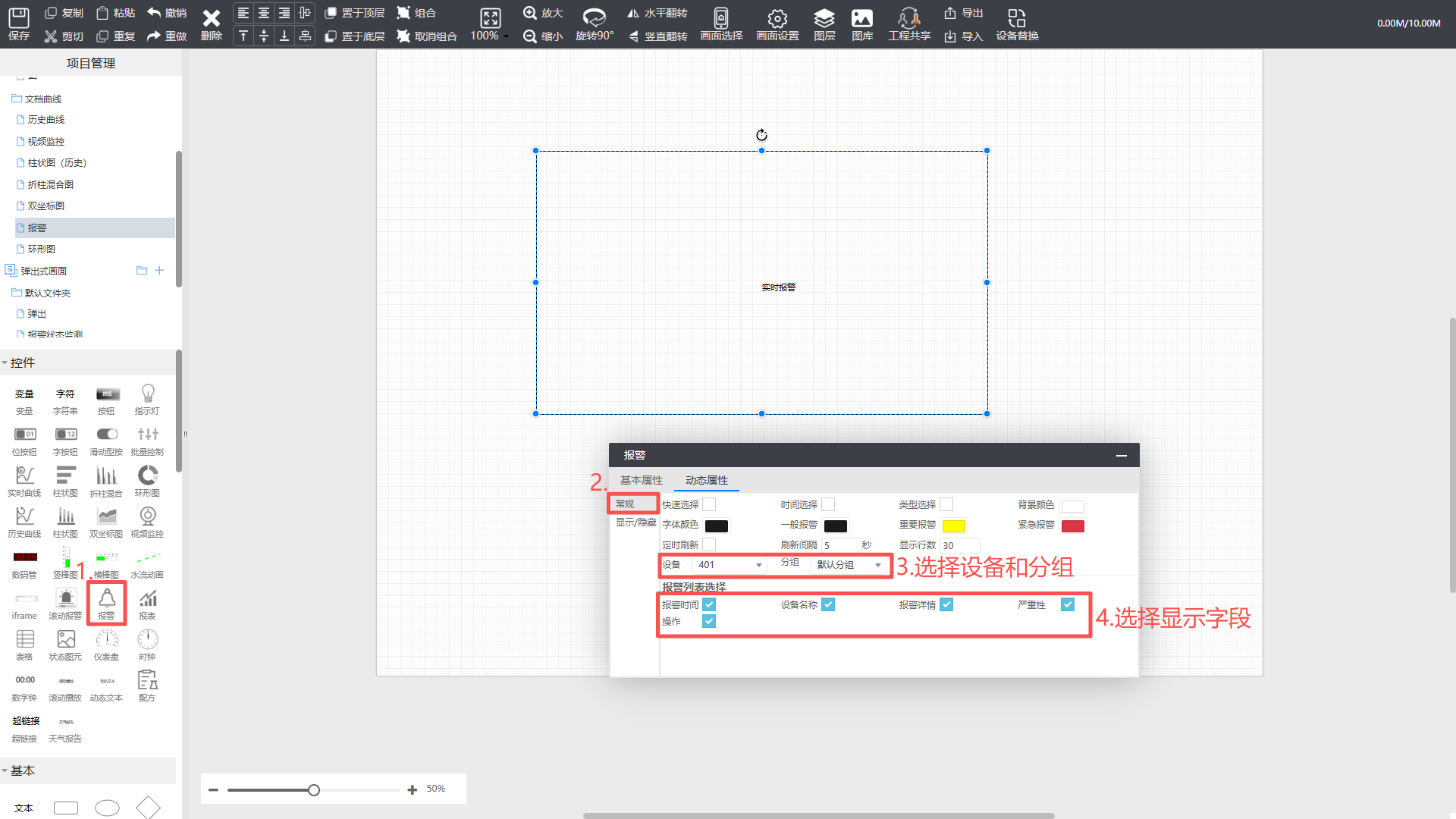
Task: Uncheck the 报警时间 checkbox
Action: click(709, 604)
